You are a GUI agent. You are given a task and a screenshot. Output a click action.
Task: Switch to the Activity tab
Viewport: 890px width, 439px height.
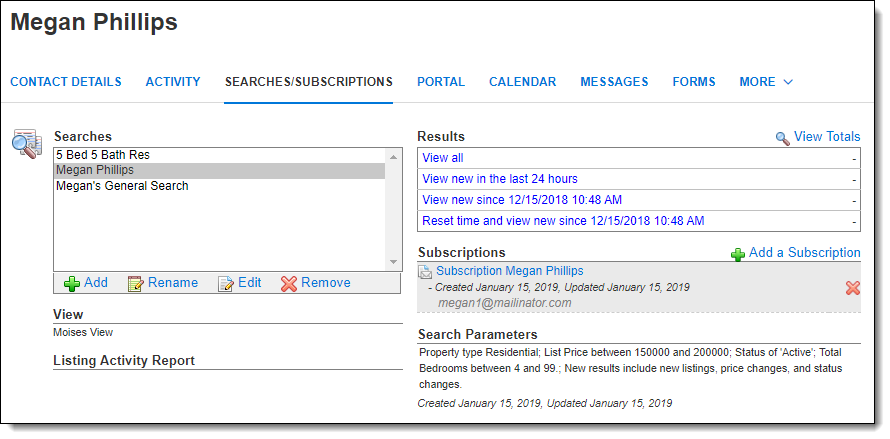pos(173,82)
